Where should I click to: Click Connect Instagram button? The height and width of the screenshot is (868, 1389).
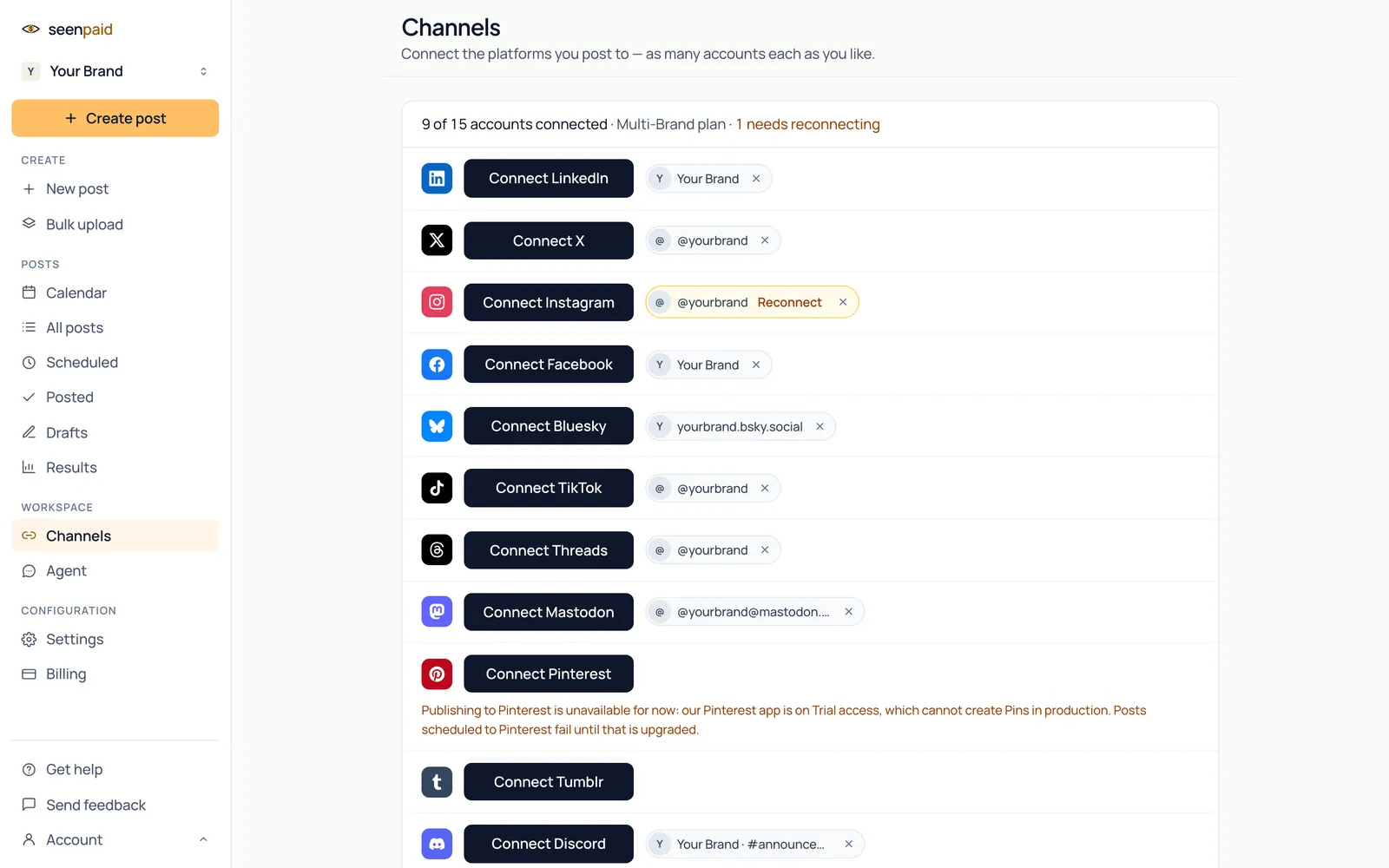click(549, 302)
